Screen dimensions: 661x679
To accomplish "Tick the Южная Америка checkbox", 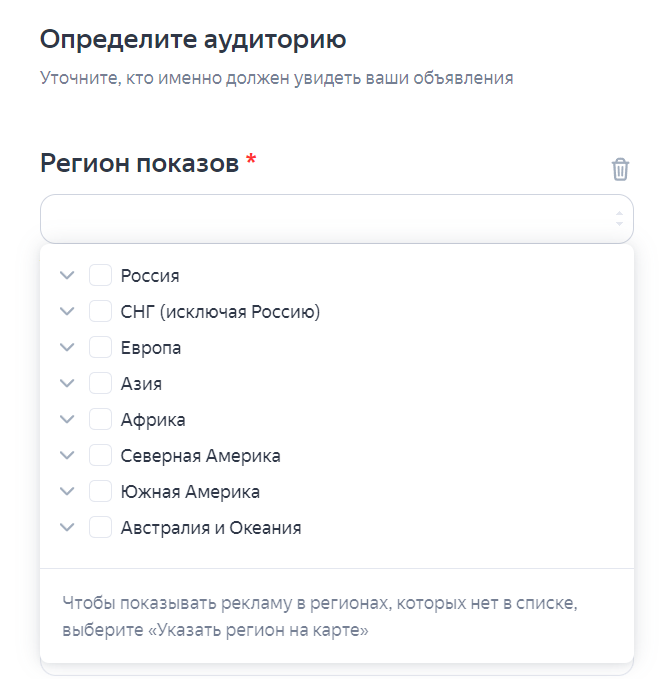I will [100, 491].
